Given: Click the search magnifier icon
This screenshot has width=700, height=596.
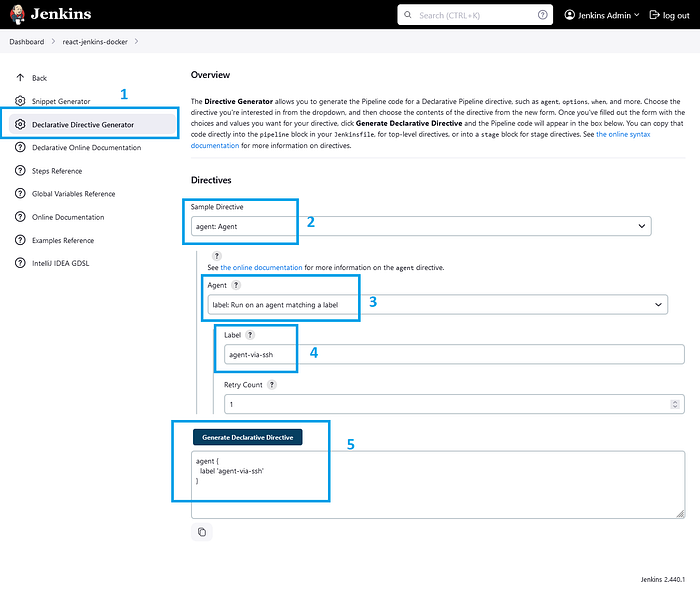Looking at the screenshot, I should point(408,15).
